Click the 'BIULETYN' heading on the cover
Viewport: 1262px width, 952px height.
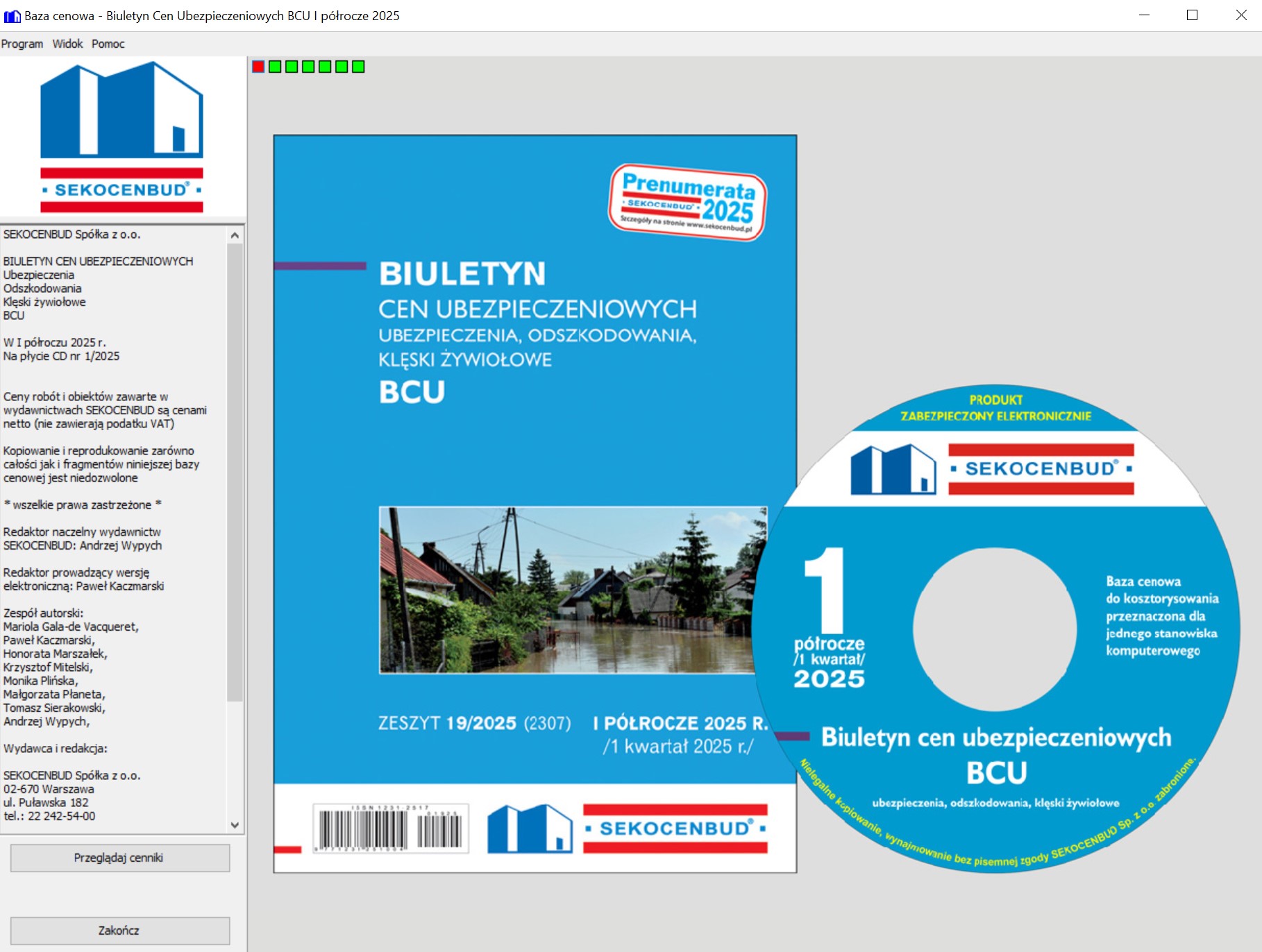click(462, 273)
